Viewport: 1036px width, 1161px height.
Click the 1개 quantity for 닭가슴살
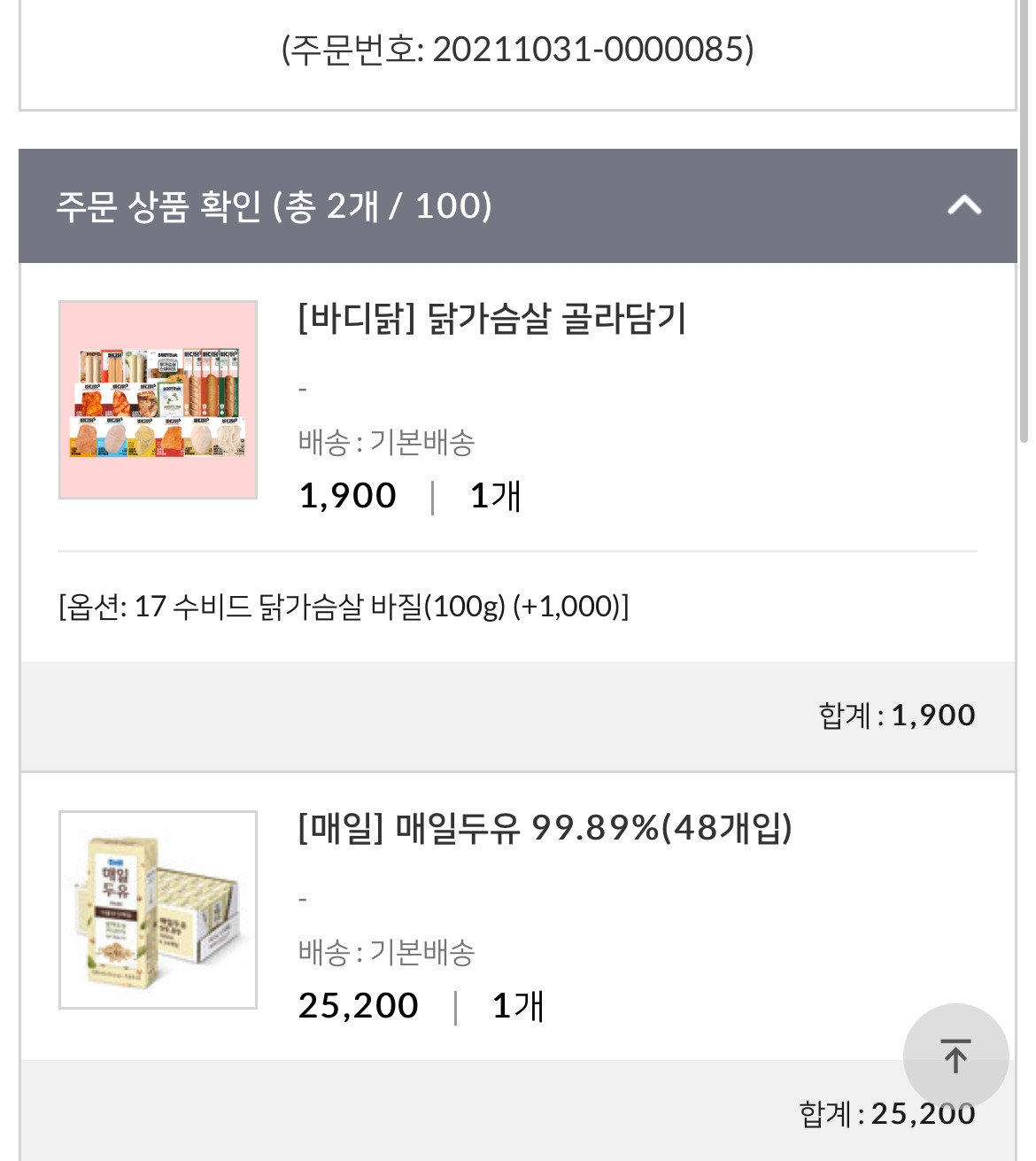click(x=495, y=496)
